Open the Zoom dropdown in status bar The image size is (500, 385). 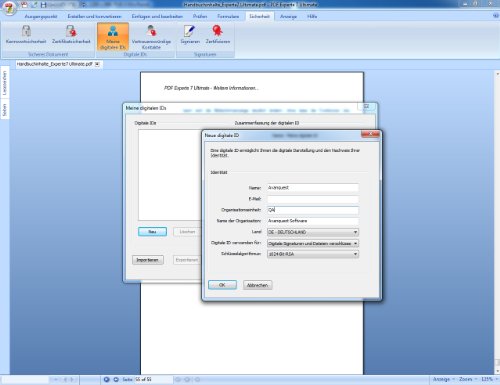tap(467, 379)
